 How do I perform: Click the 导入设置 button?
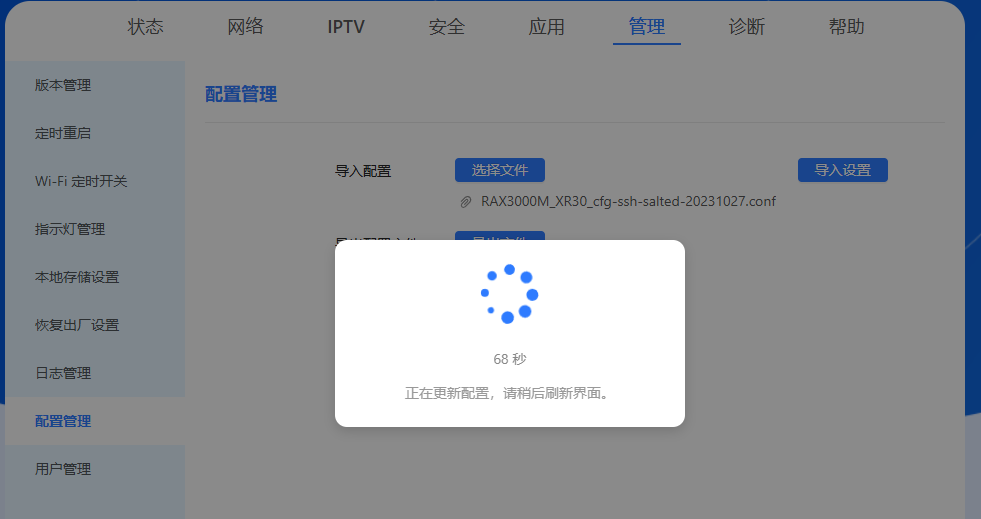tap(843, 170)
